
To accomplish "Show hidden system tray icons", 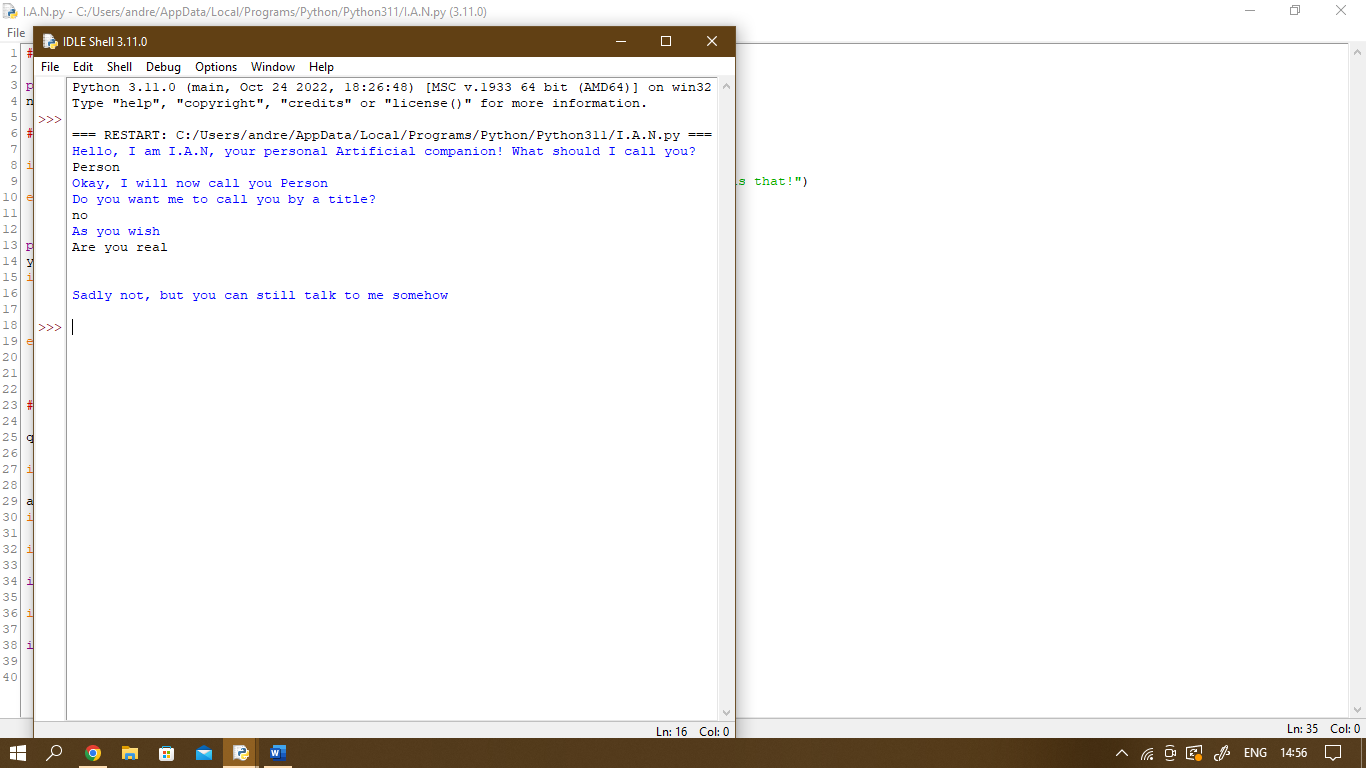I will click(x=1121, y=753).
